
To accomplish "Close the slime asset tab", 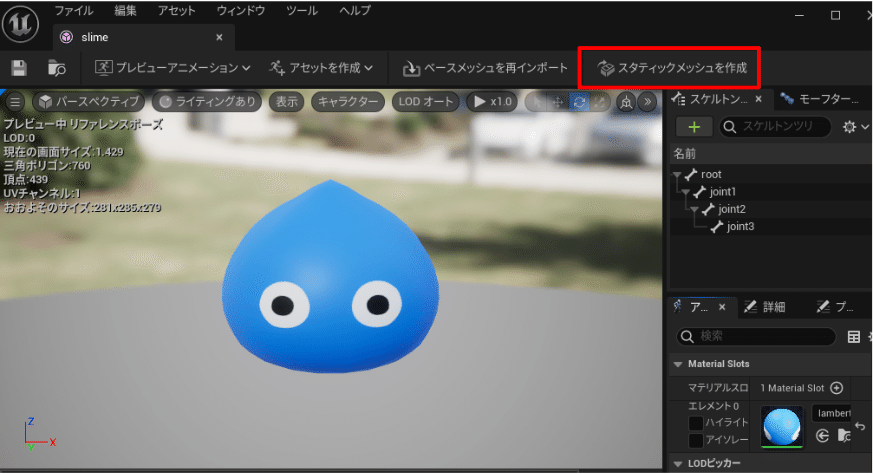I will point(219,37).
